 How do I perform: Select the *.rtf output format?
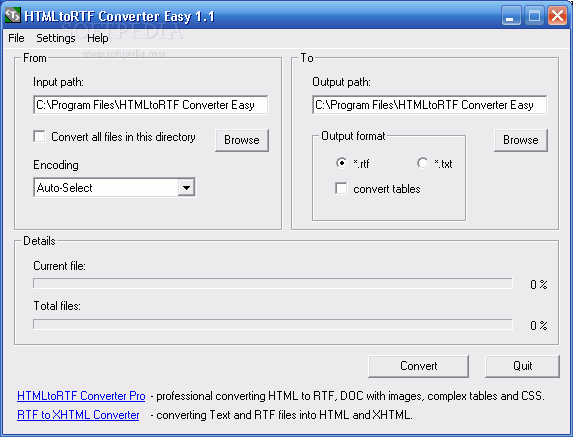(341, 163)
